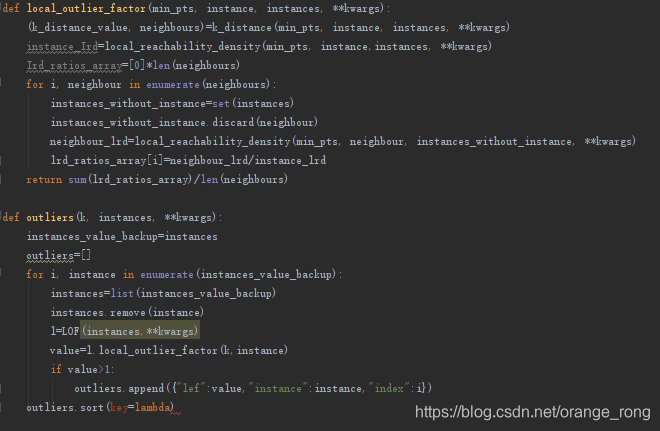The height and width of the screenshot is (431, 660).
Task: Click the local_outlier_factor name in its def line
Action: (86, 8)
